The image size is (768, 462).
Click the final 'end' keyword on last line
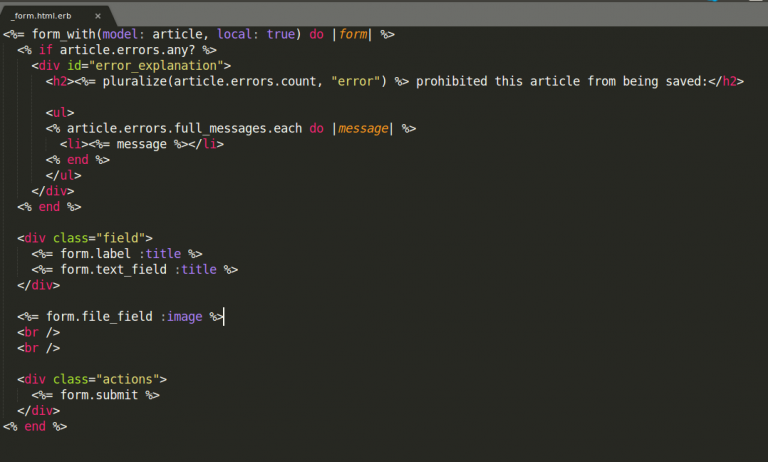pyautogui.click(x=35, y=426)
